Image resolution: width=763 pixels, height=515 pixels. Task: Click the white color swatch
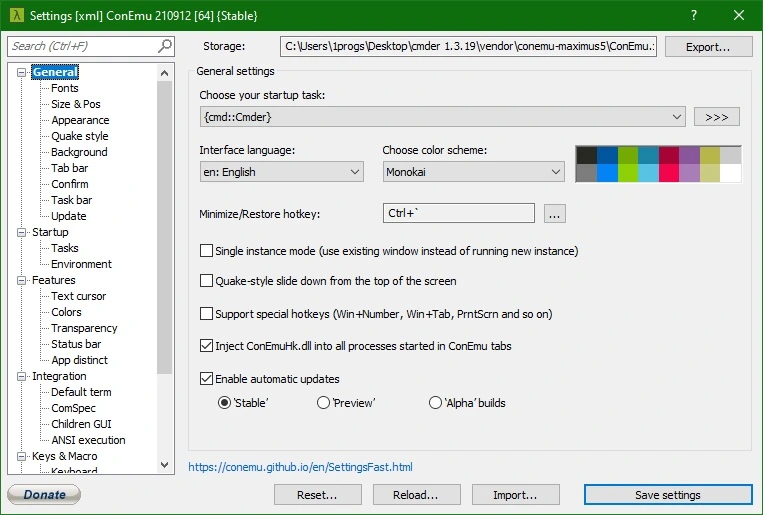coord(730,172)
